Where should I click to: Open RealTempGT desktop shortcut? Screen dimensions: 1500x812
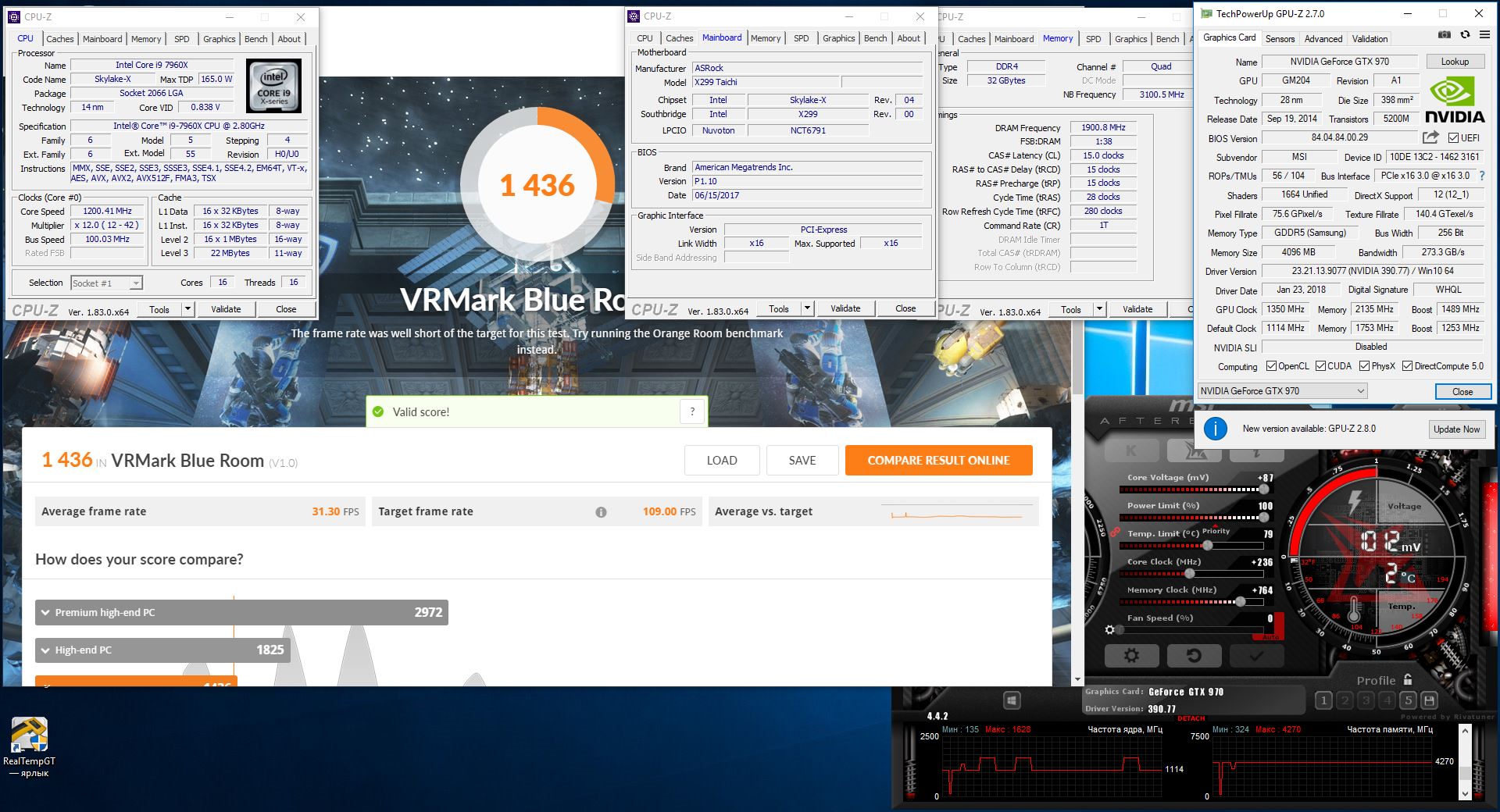pyautogui.click(x=29, y=747)
